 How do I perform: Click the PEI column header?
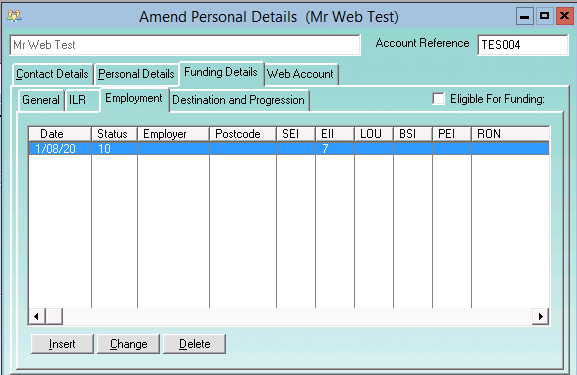[x=452, y=134]
